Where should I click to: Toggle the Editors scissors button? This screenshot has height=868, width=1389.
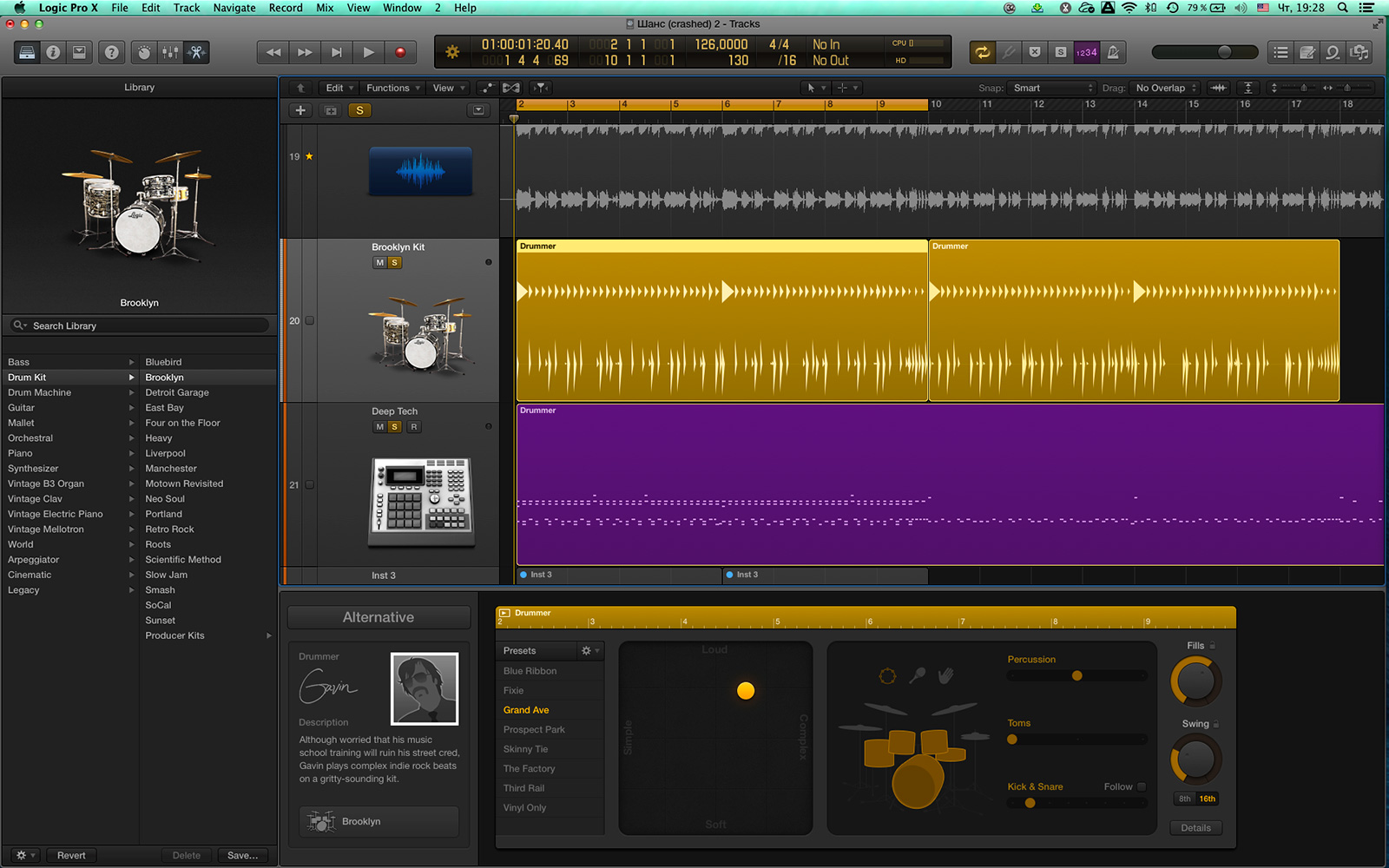[x=197, y=52]
